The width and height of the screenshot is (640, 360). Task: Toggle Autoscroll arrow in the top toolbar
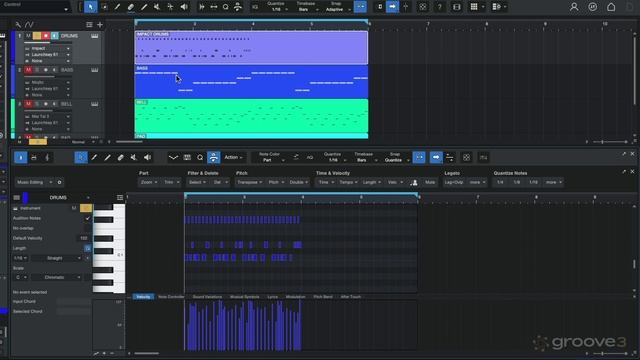(392, 7)
